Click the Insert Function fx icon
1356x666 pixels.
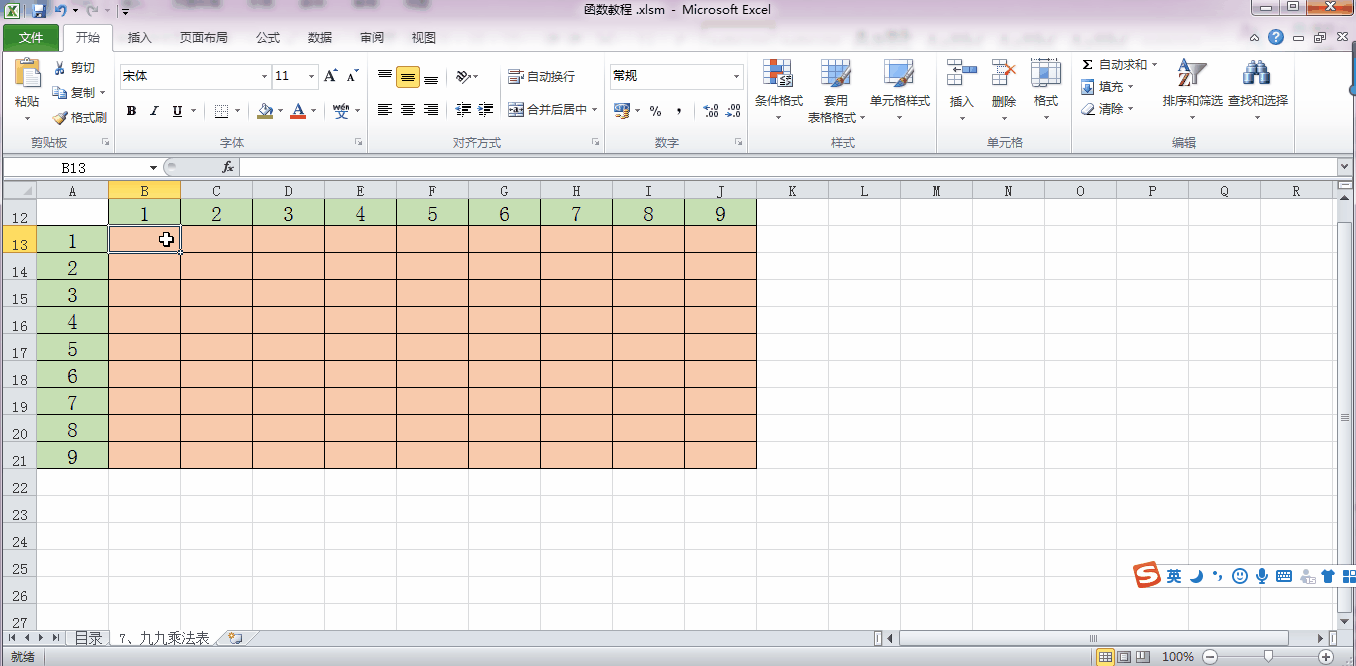[x=228, y=167]
